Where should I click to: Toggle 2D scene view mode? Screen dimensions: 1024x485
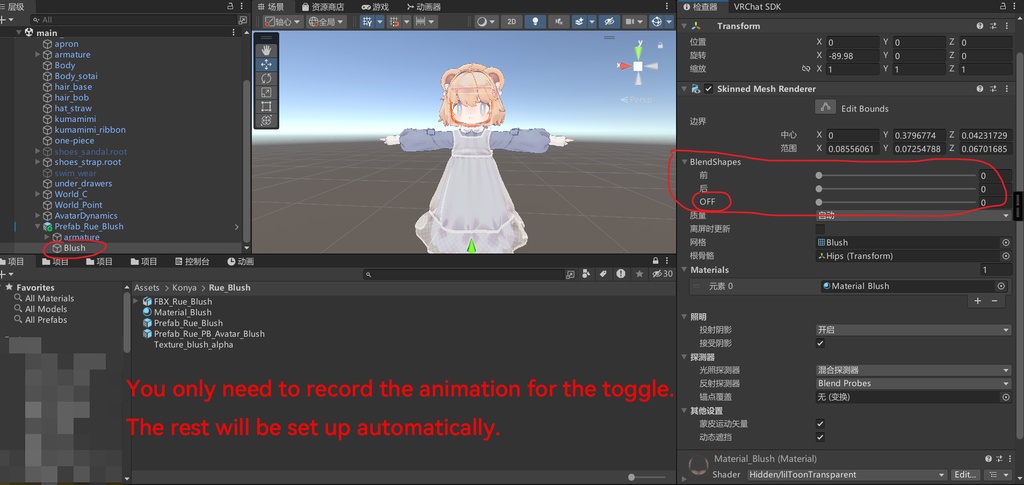(x=511, y=22)
